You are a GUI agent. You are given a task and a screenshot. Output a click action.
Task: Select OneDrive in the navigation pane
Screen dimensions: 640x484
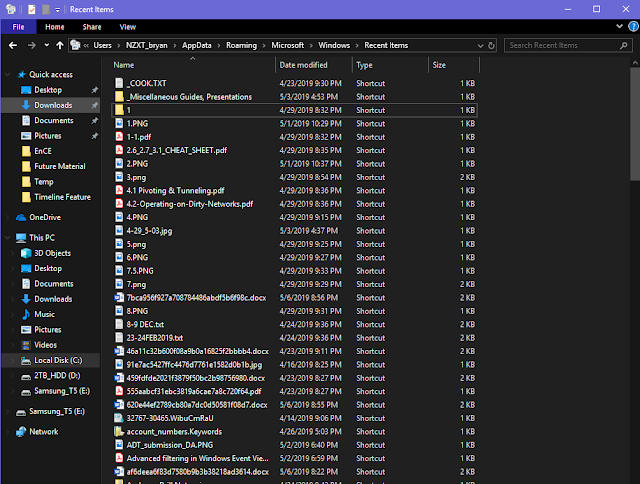45,218
